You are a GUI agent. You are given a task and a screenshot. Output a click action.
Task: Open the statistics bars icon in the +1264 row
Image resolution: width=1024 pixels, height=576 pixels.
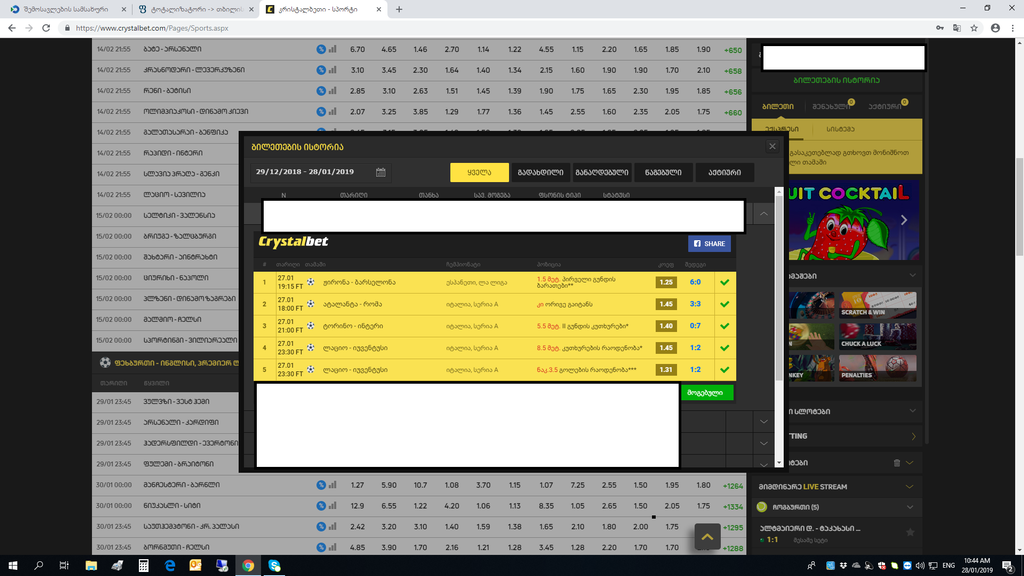pyautogui.click(x=332, y=485)
